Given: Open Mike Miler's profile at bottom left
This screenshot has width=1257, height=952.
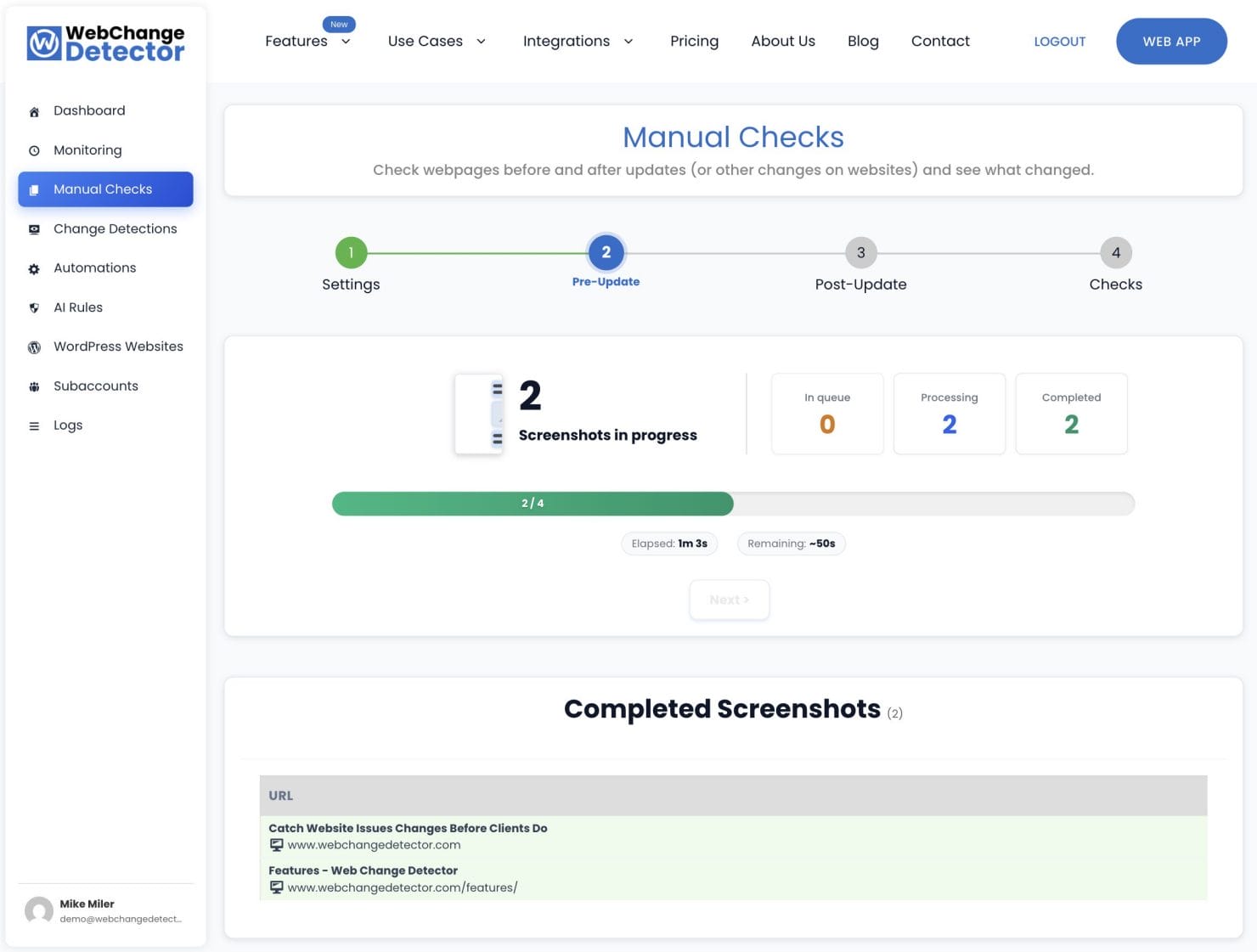Looking at the screenshot, I should pyautogui.click(x=87, y=910).
